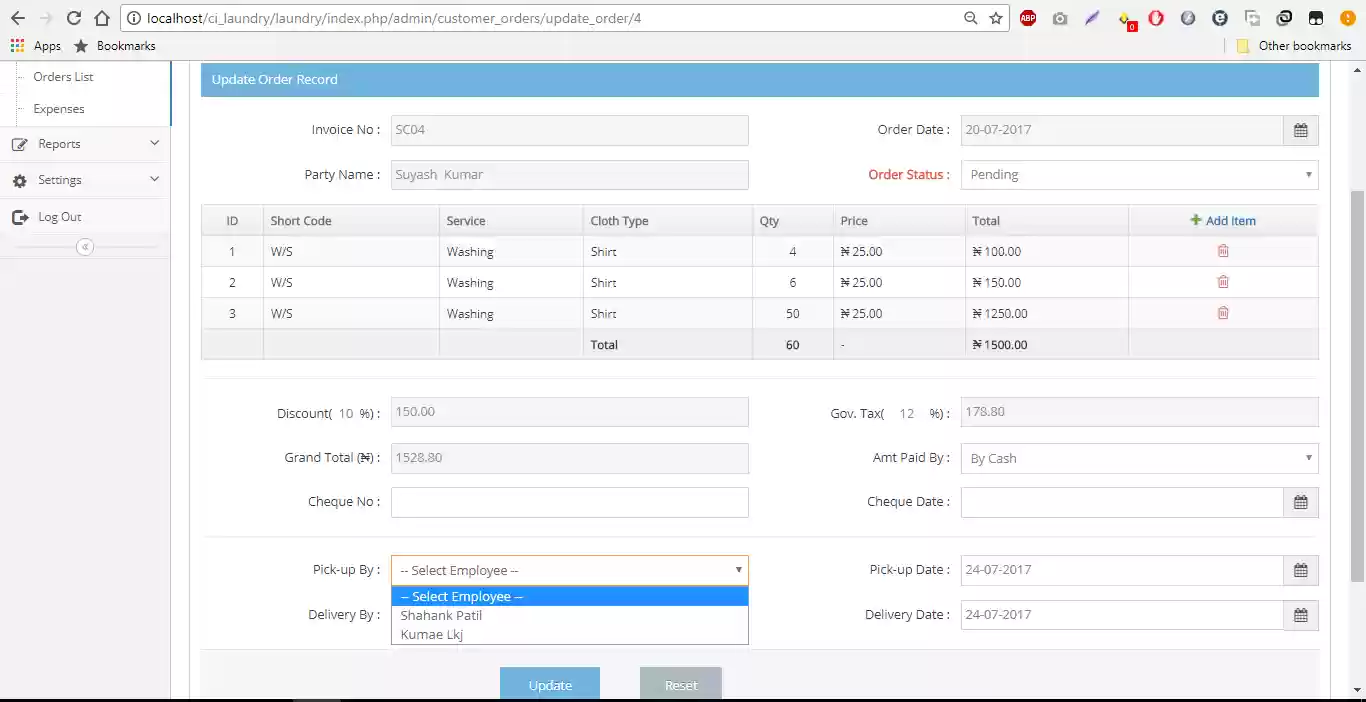
Task: Click inside the Cheque No input field
Action: tap(569, 502)
